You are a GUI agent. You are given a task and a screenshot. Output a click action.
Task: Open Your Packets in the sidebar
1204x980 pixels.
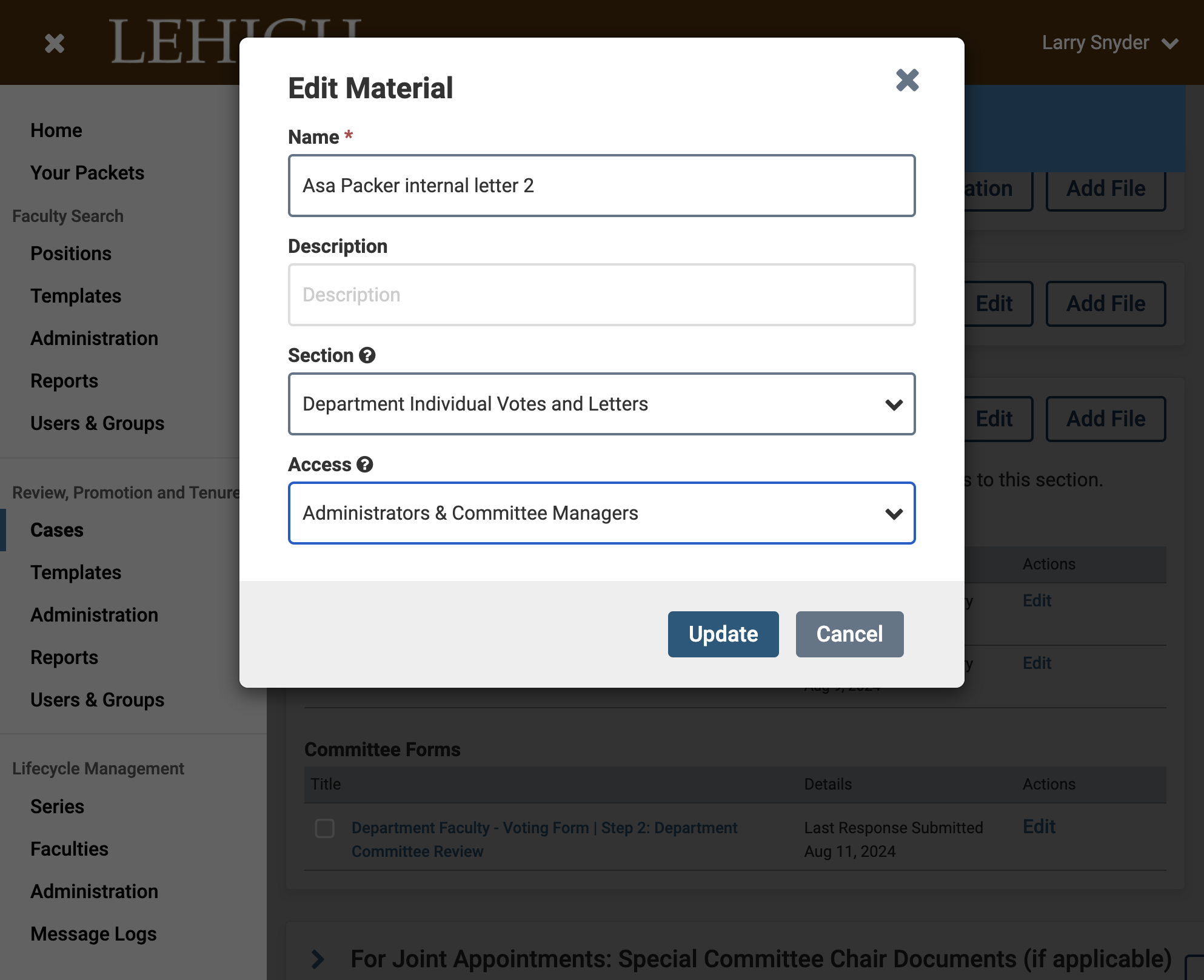click(x=87, y=173)
